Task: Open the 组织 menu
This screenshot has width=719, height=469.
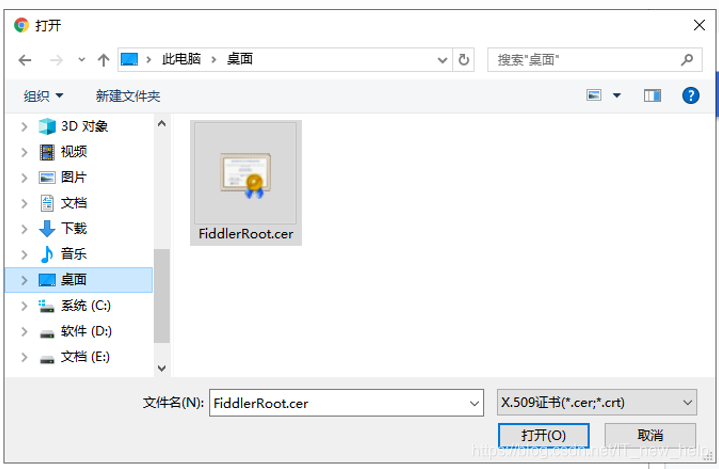Action: (43, 96)
